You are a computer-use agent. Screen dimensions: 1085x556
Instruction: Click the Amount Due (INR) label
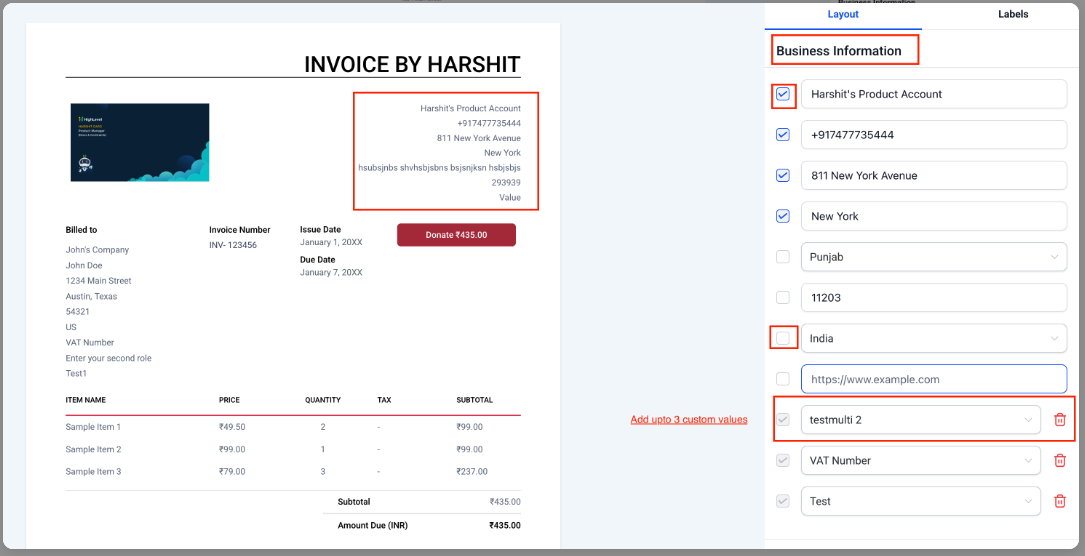click(x=372, y=526)
